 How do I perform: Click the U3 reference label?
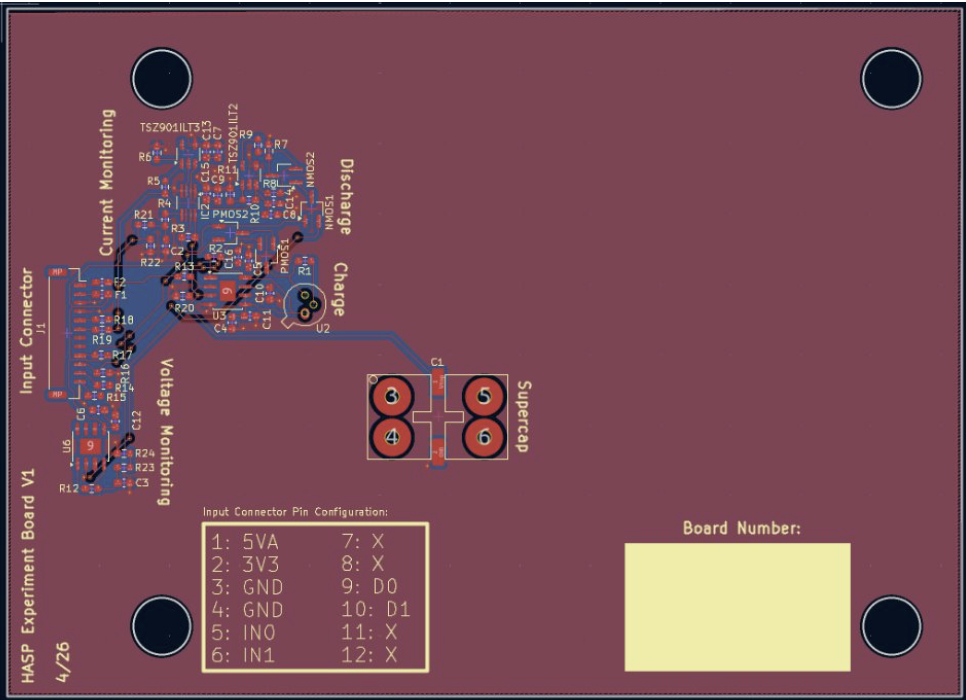(x=219, y=315)
